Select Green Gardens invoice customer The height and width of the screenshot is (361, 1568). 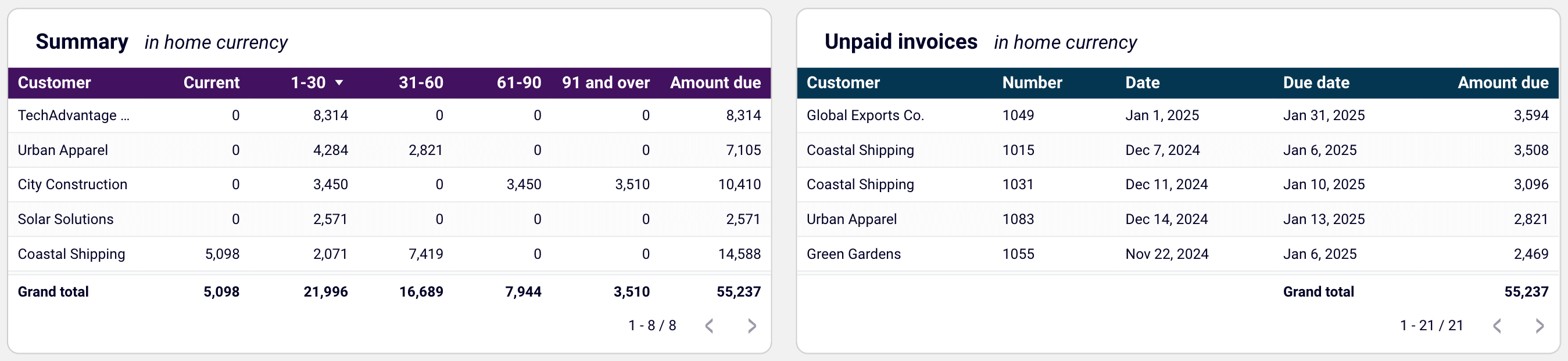coord(853,254)
